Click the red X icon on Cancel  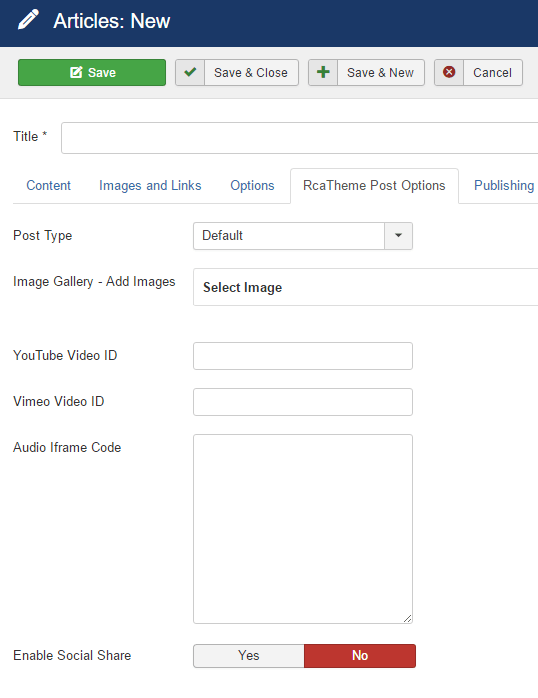(449, 72)
